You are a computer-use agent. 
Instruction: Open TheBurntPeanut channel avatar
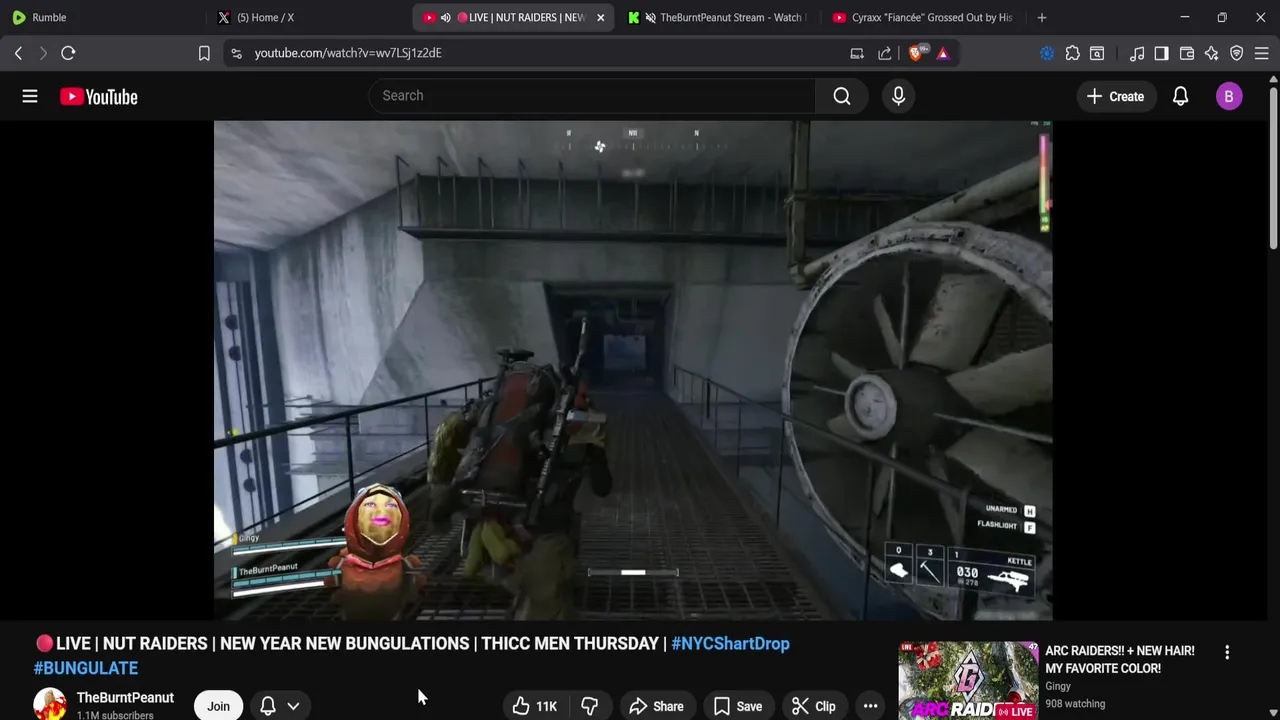pyautogui.click(x=50, y=704)
